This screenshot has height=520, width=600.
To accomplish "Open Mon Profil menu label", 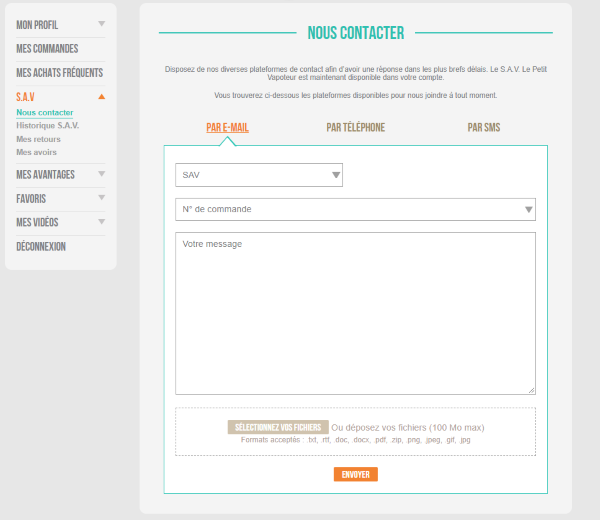I will coord(37,25).
